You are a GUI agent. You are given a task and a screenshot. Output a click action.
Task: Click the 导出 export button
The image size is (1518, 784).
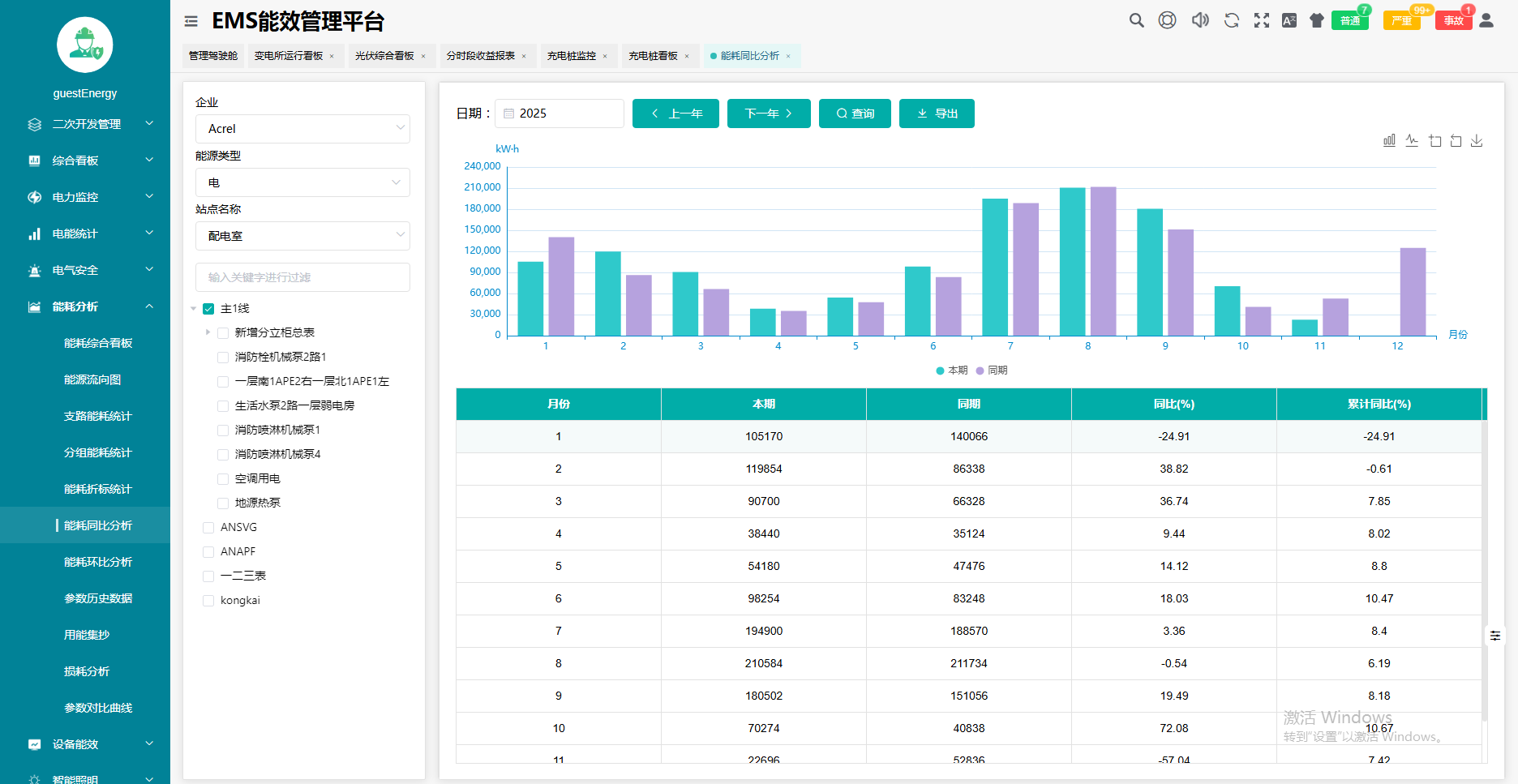pos(937,114)
